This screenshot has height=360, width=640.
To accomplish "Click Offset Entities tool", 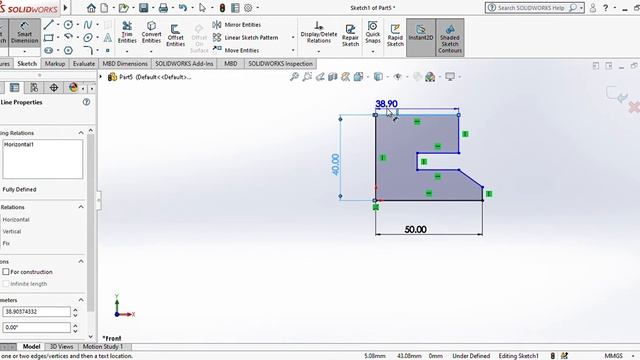I will click(x=176, y=35).
